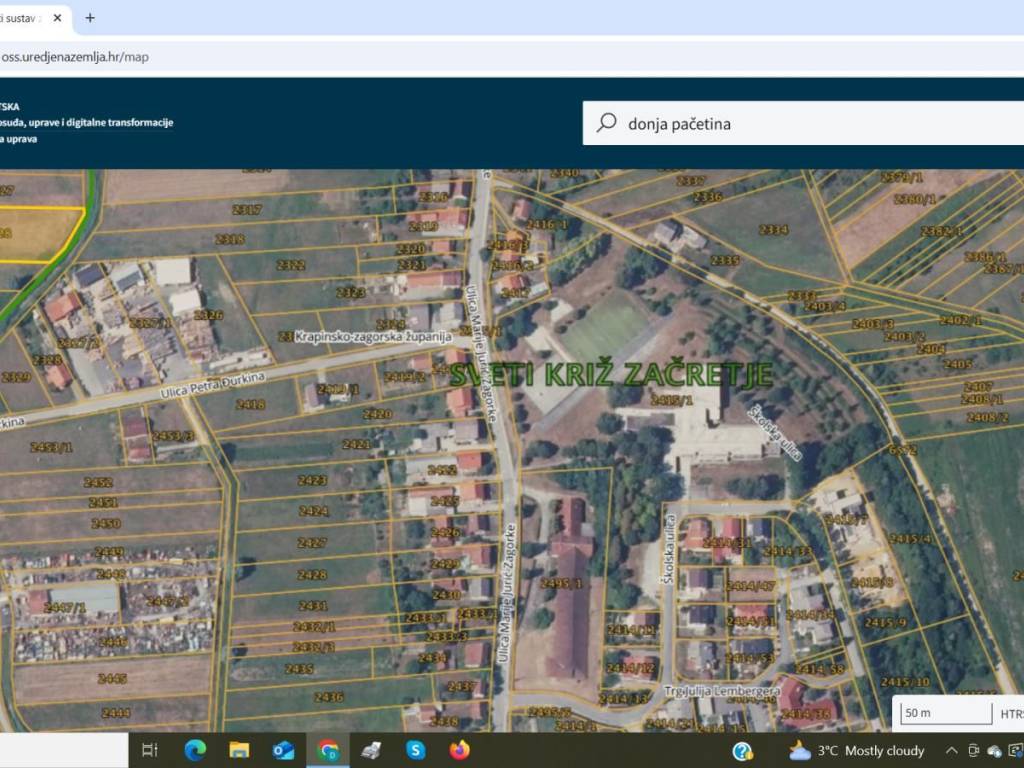
Task: Open a new browser tab
Action: coord(90,18)
